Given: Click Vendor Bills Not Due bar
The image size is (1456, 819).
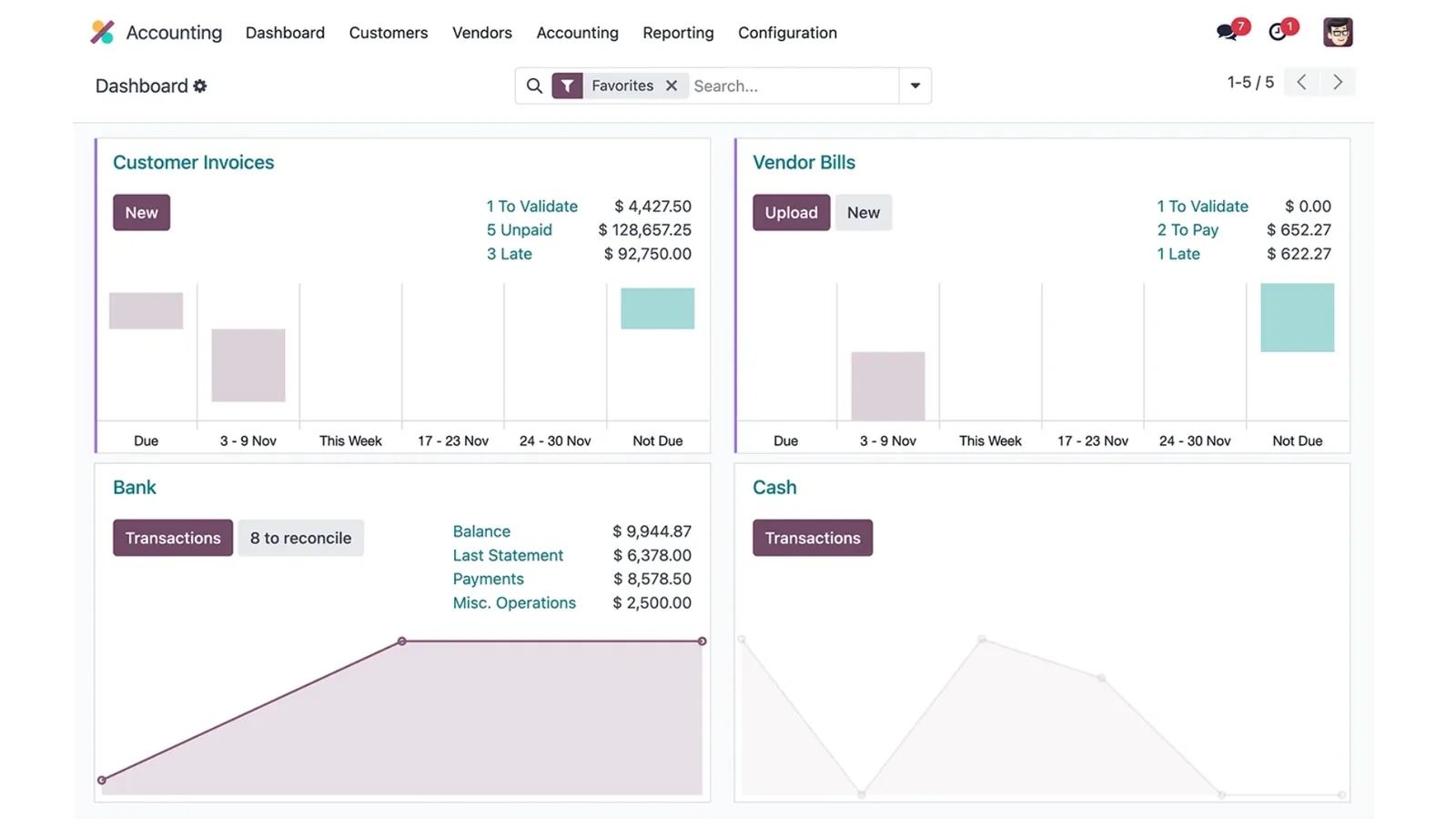Looking at the screenshot, I should click(x=1297, y=318).
